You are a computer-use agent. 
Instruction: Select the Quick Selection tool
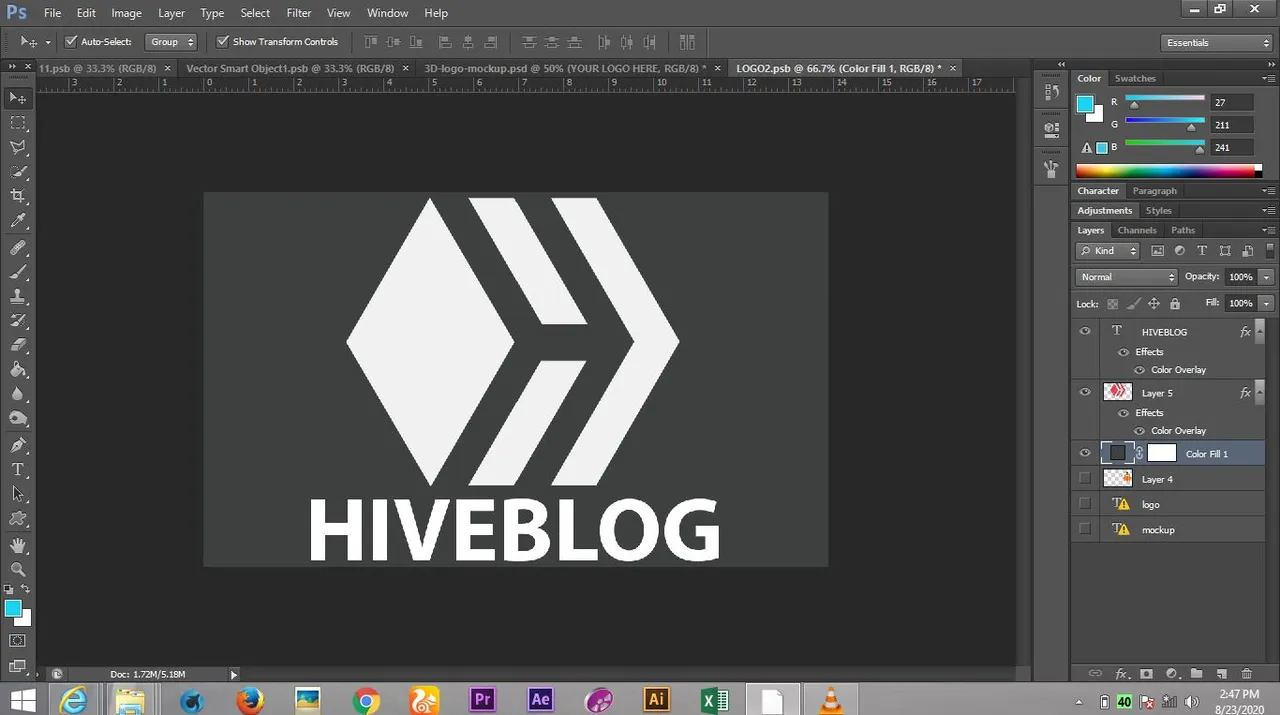coord(18,172)
